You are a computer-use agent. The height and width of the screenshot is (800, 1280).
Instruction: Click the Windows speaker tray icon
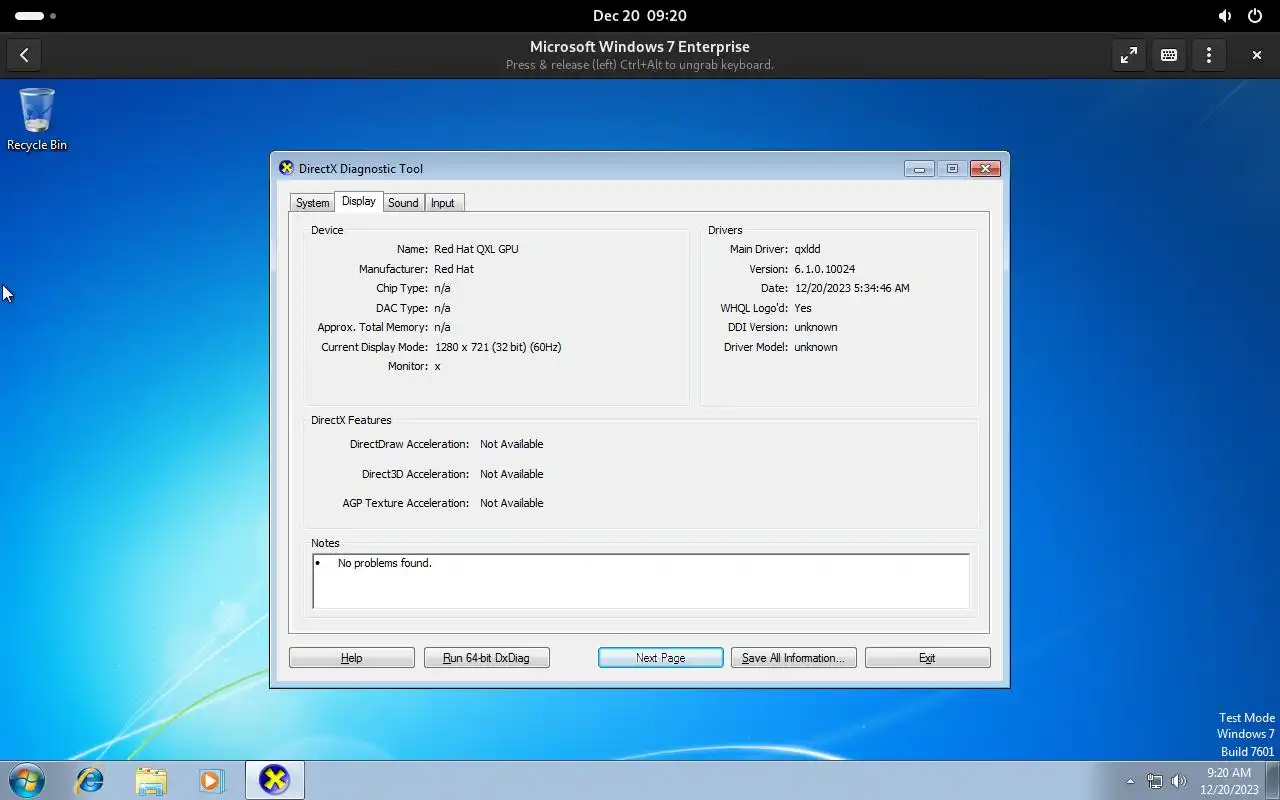pos(1178,781)
